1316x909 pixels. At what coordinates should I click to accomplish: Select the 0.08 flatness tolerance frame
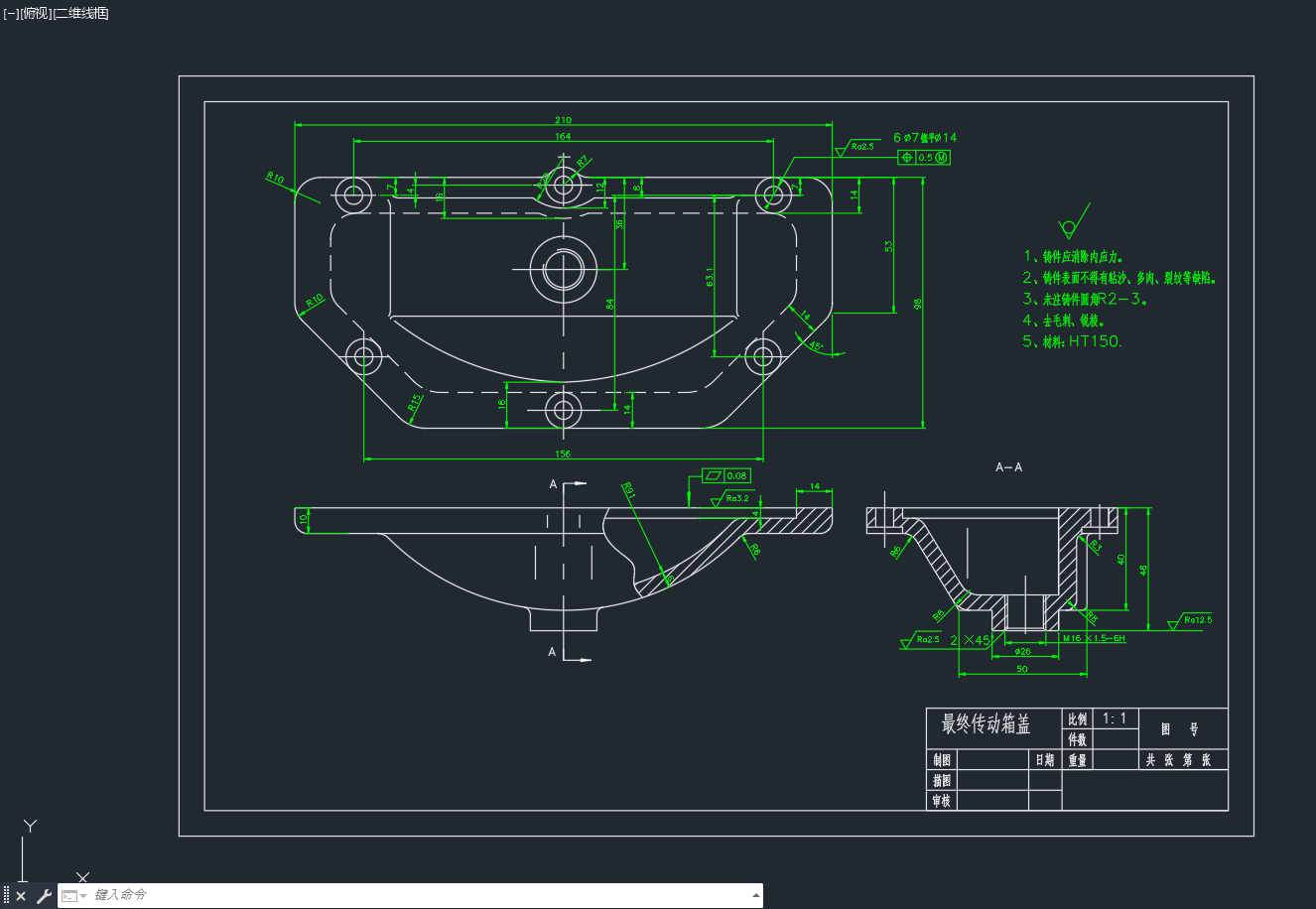(x=727, y=476)
